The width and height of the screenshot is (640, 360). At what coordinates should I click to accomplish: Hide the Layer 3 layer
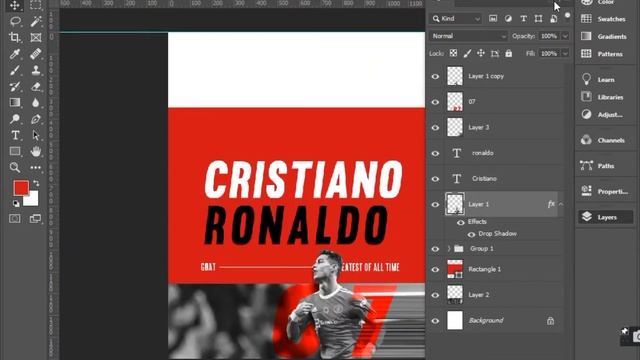pyautogui.click(x=435, y=127)
